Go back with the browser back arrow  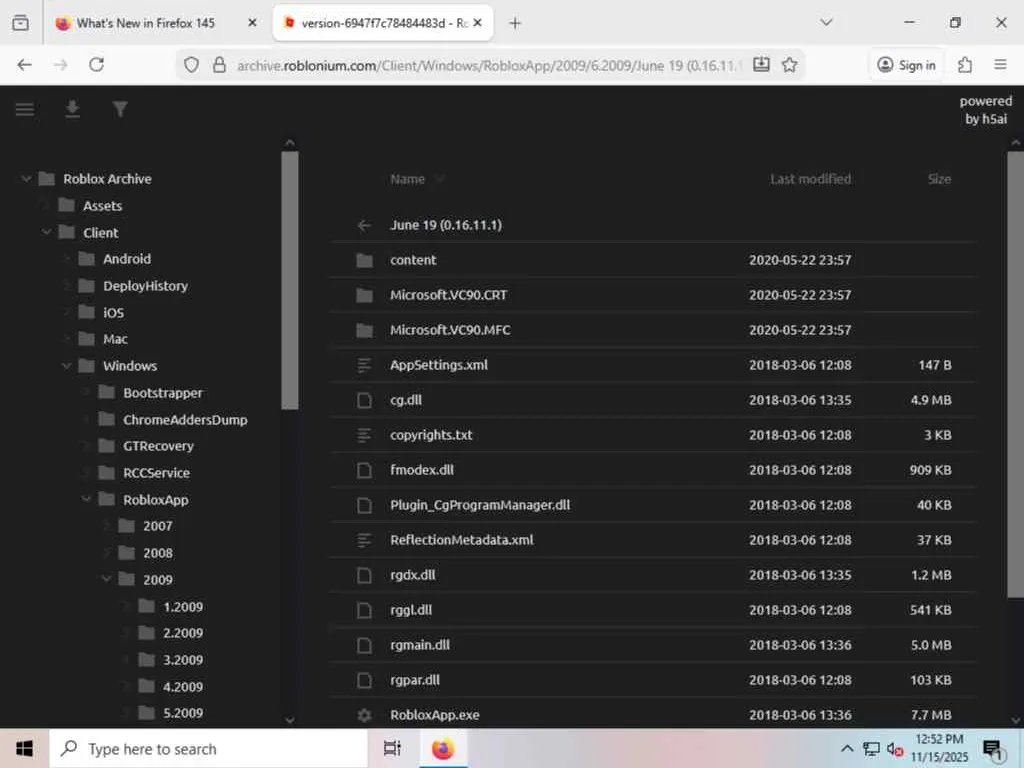[x=25, y=65]
